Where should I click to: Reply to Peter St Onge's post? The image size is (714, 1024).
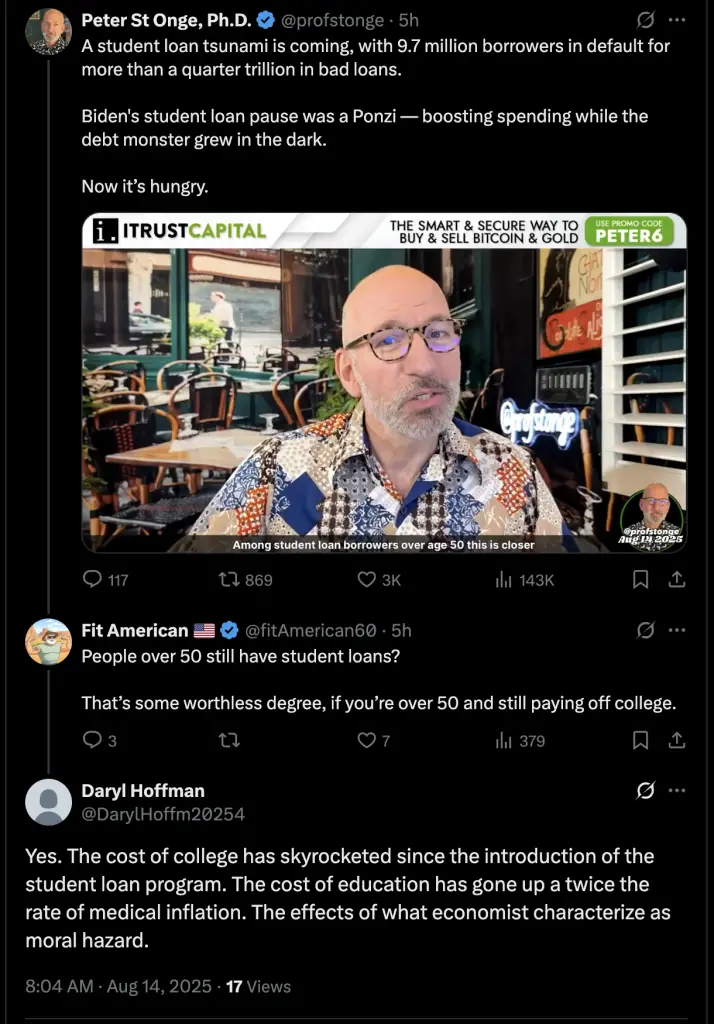click(x=105, y=579)
